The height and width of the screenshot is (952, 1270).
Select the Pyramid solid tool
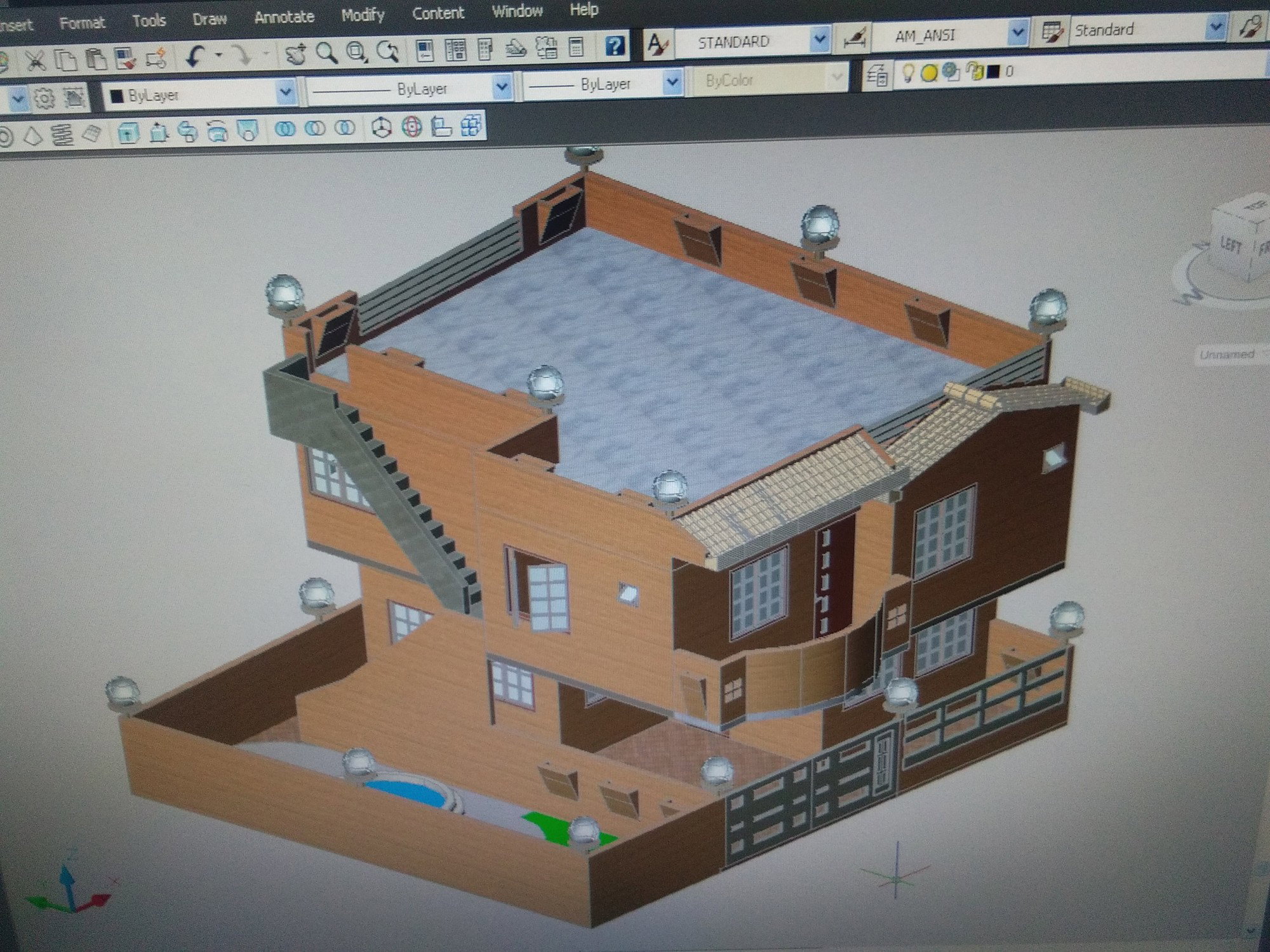(33, 136)
